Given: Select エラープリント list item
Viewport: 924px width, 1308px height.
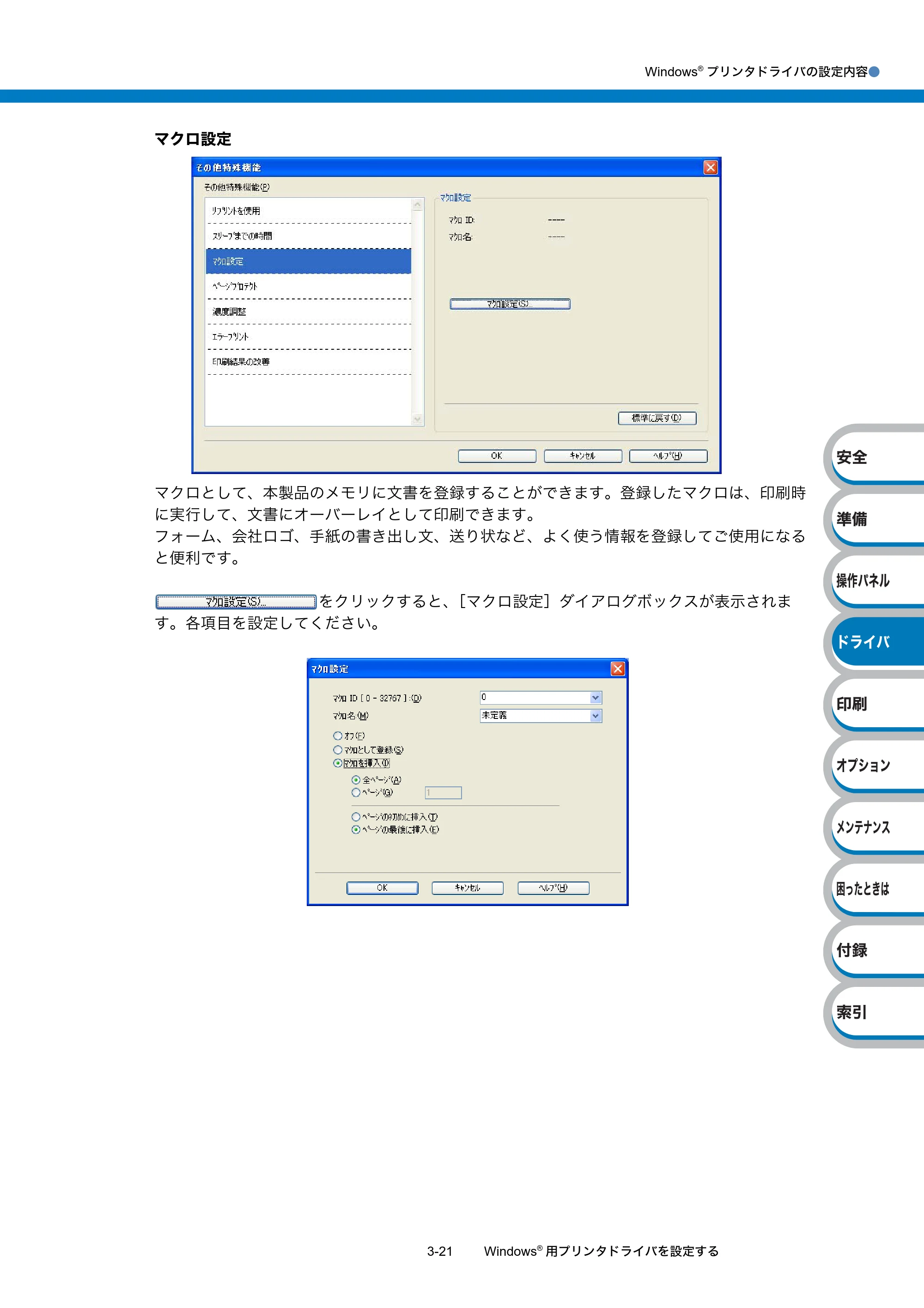Looking at the screenshot, I should coord(308,337).
